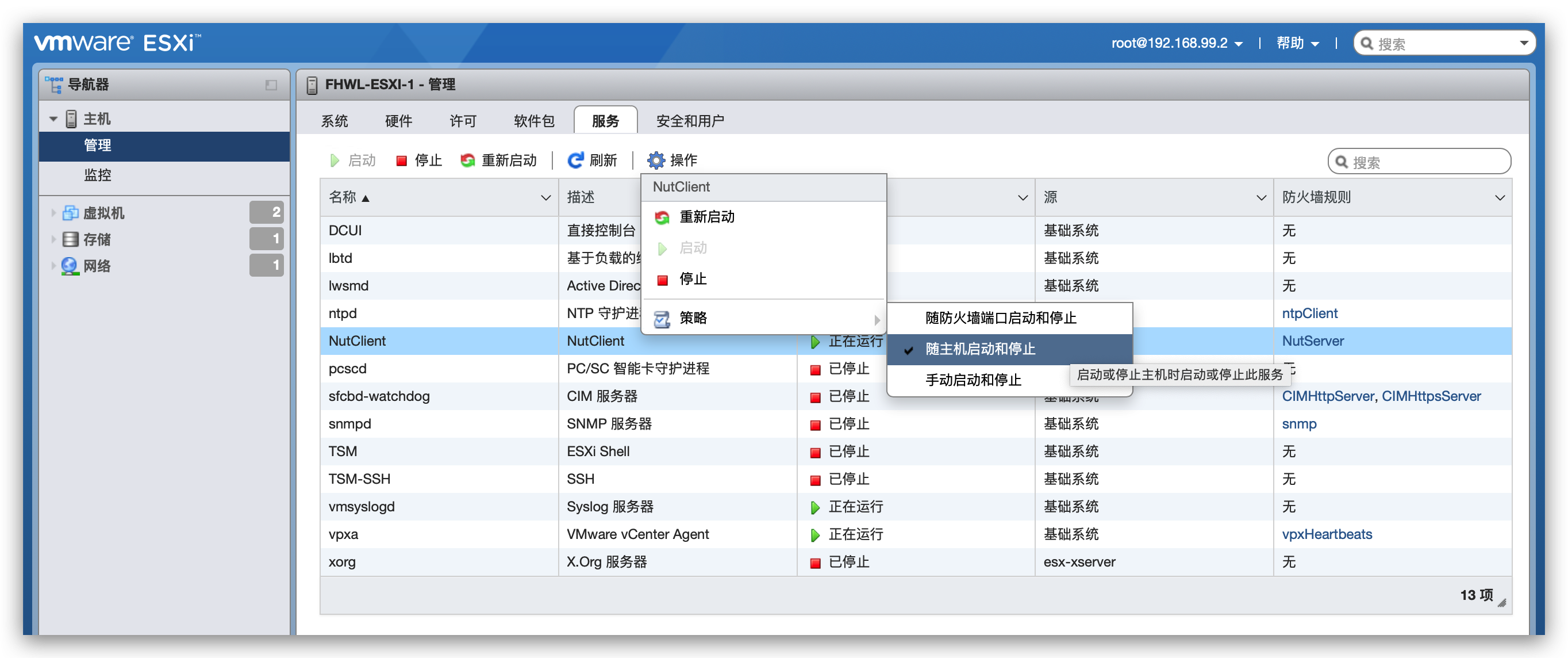Click the Networking globe icon

click(x=71, y=266)
